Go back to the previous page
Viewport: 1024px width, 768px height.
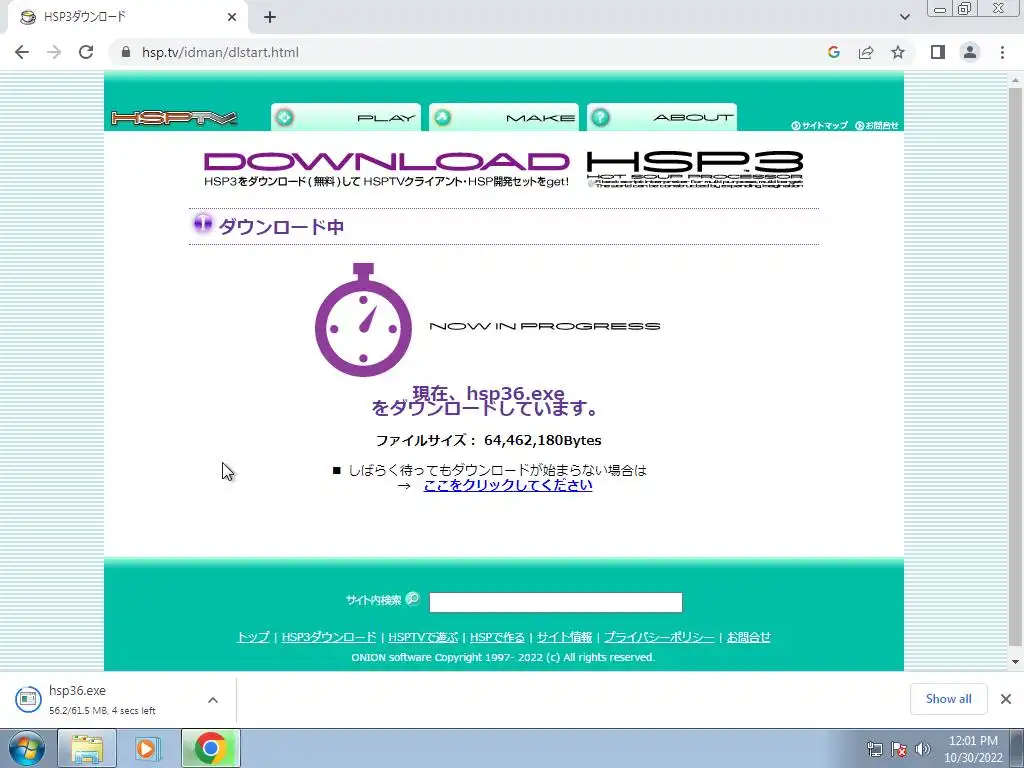click(22, 52)
